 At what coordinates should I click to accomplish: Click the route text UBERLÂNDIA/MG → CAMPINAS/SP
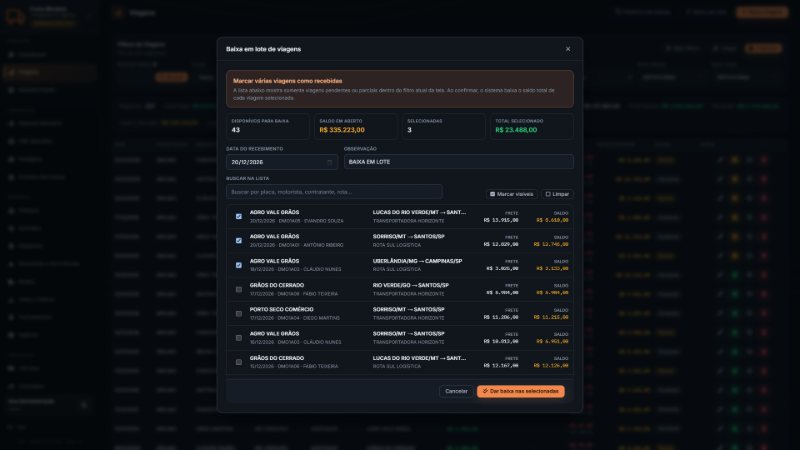click(417, 261)
